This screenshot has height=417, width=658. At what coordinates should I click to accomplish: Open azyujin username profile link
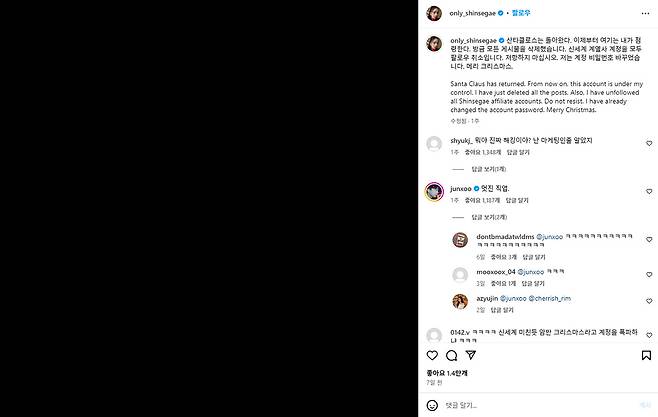[x=487, y=298]
